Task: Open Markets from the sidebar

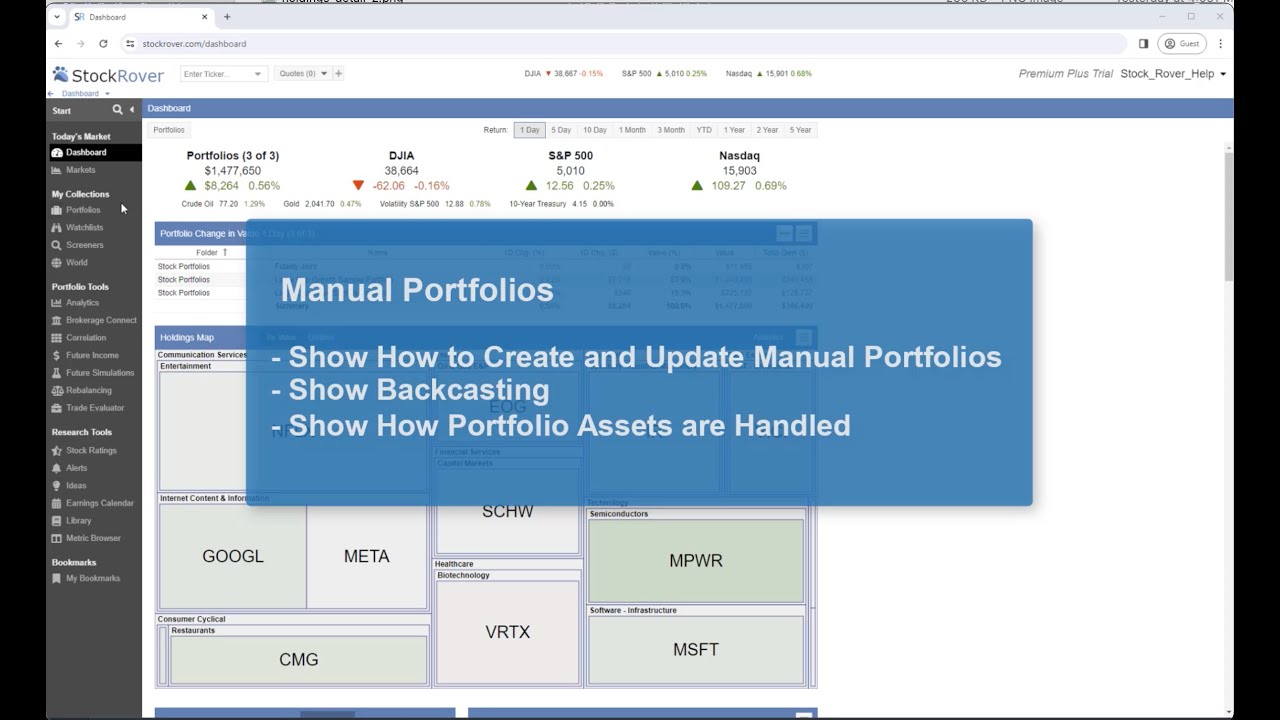Action: [x=80, y=170]
